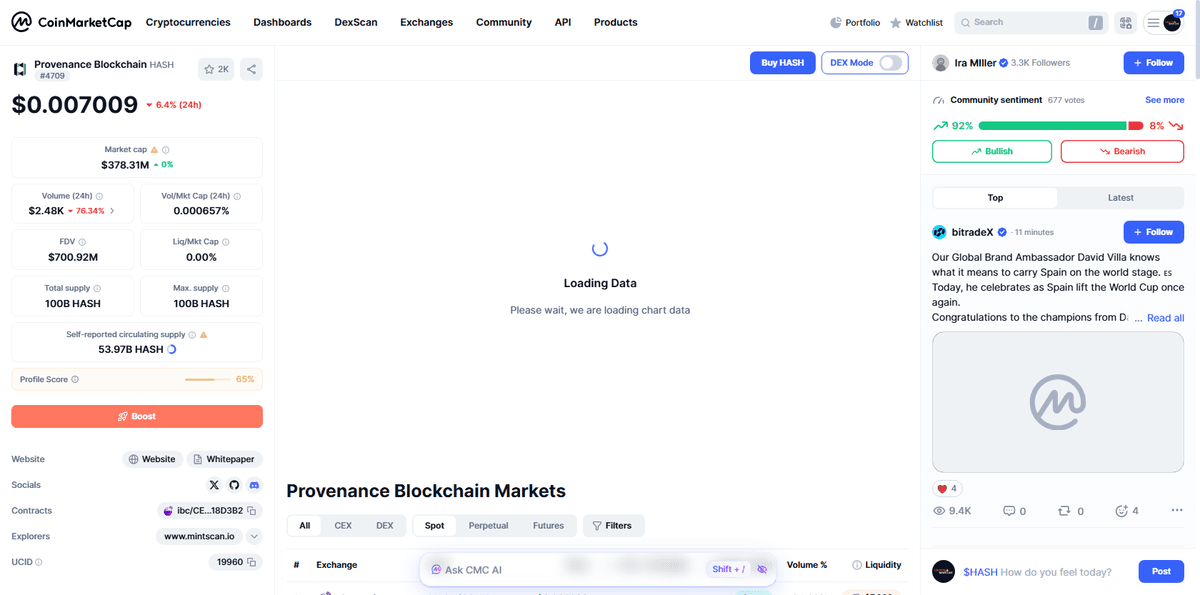Add emoji reaction showing 4
Screen dimensions: 1200x595
1127,511
